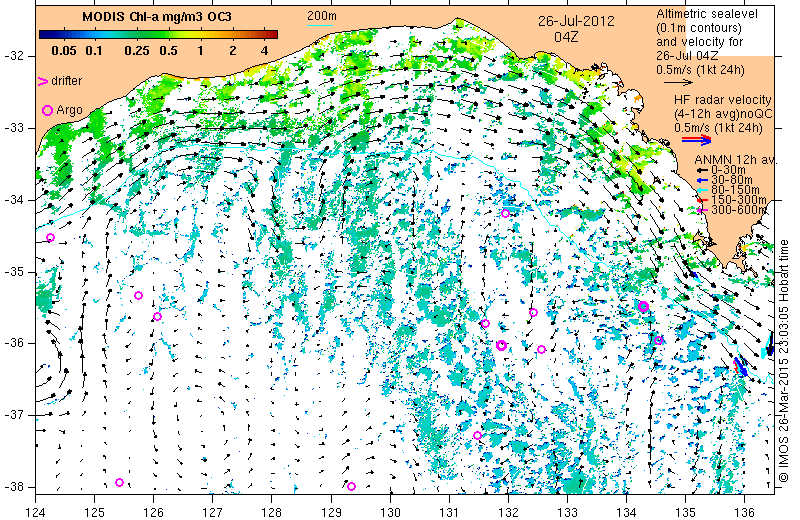The image size is (800, 520).
Task: Click the cyan line sample under 200m label
Action: [320, 26]
